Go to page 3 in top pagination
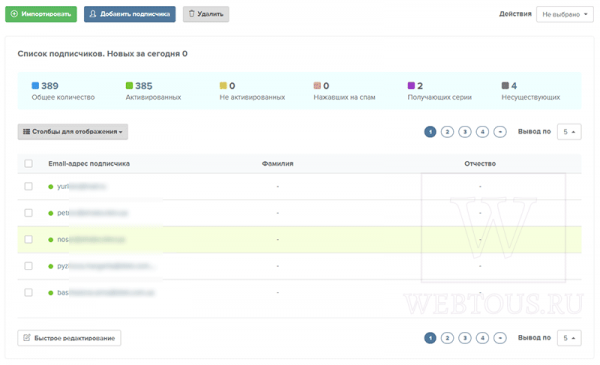The image size is (600, 365). 465,132
